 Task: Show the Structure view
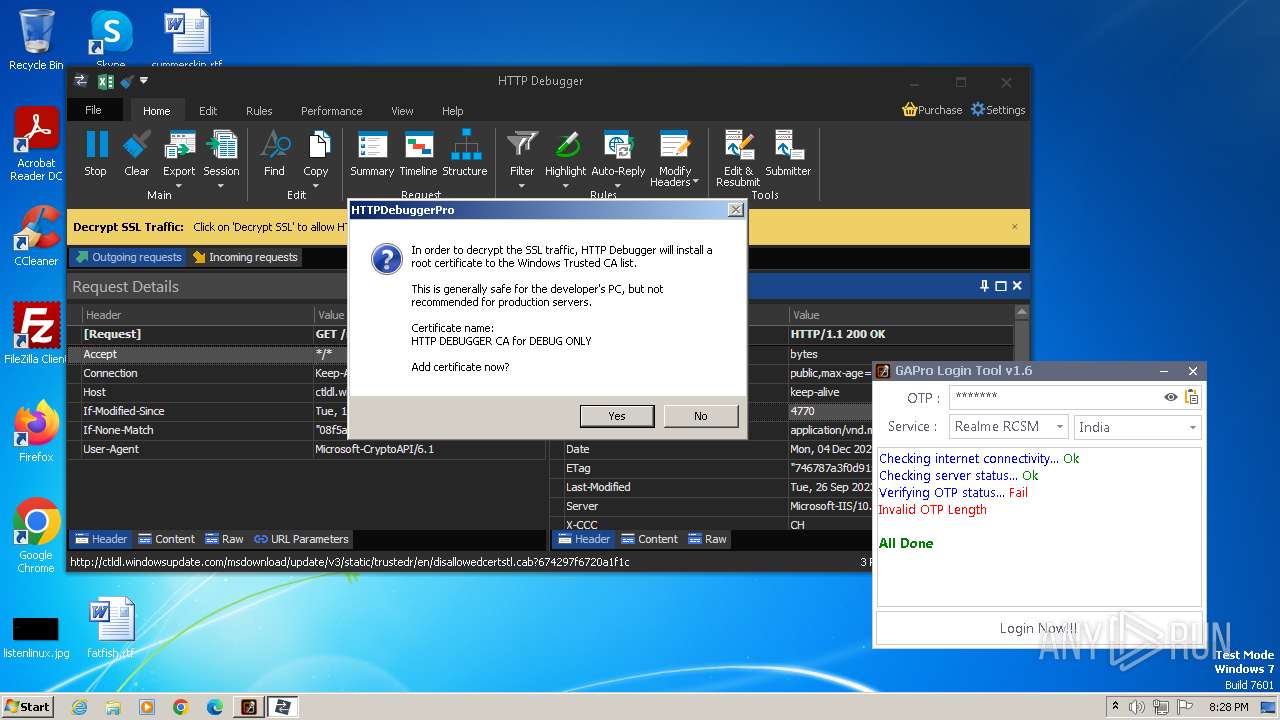point(465,155)
